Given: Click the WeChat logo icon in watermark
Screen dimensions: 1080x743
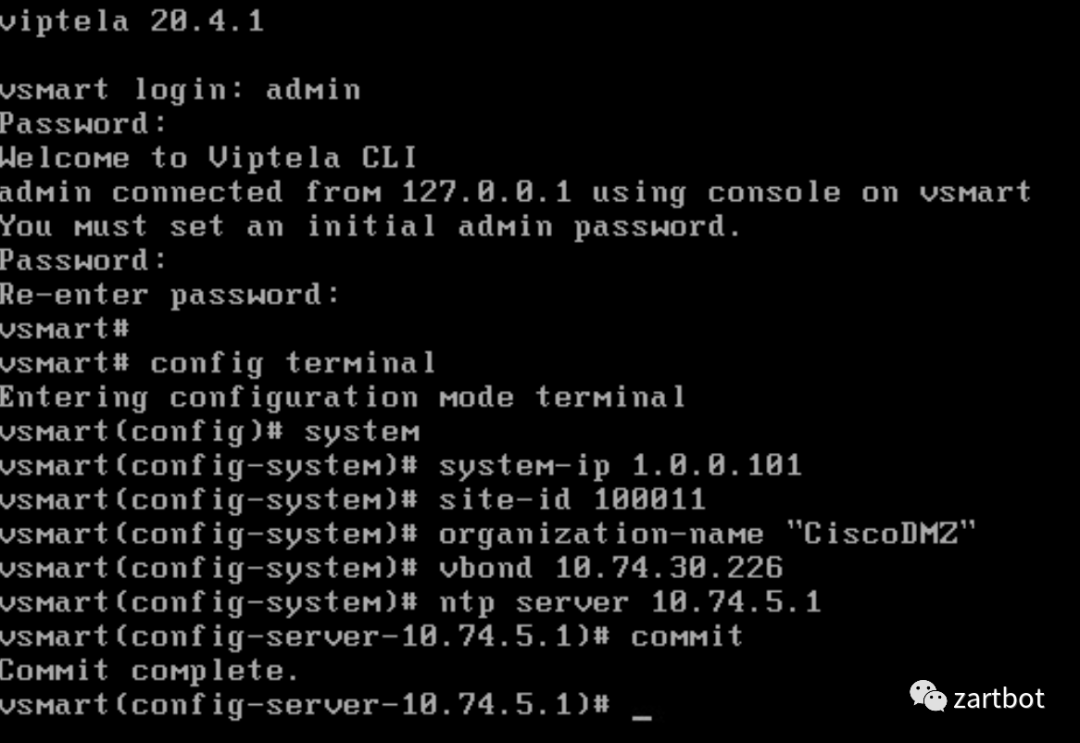Looking at the screenshot, I should (x=927, y=696).
